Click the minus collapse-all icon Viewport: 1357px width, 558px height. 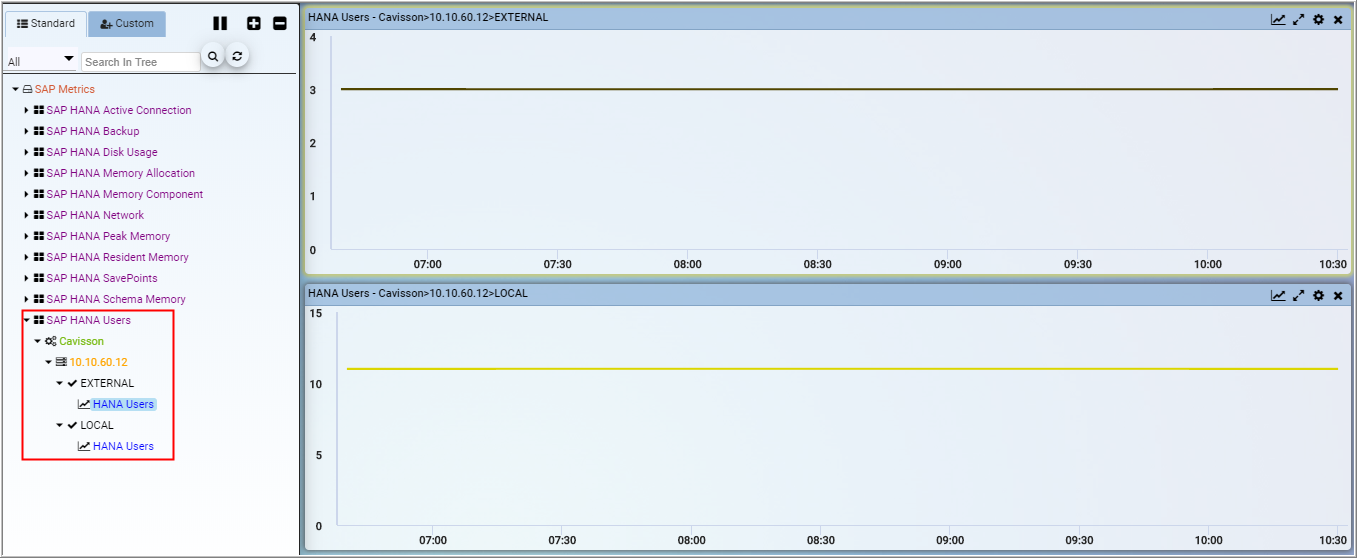280,23
